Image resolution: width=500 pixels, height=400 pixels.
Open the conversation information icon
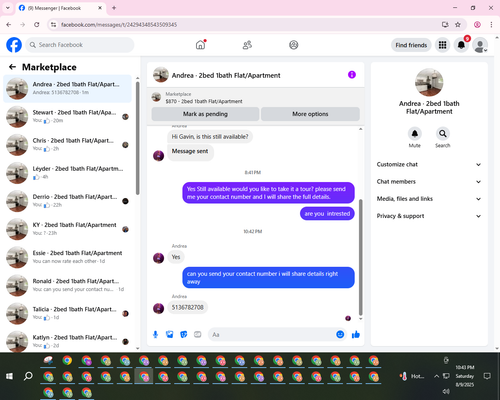(x=352, y=75)
